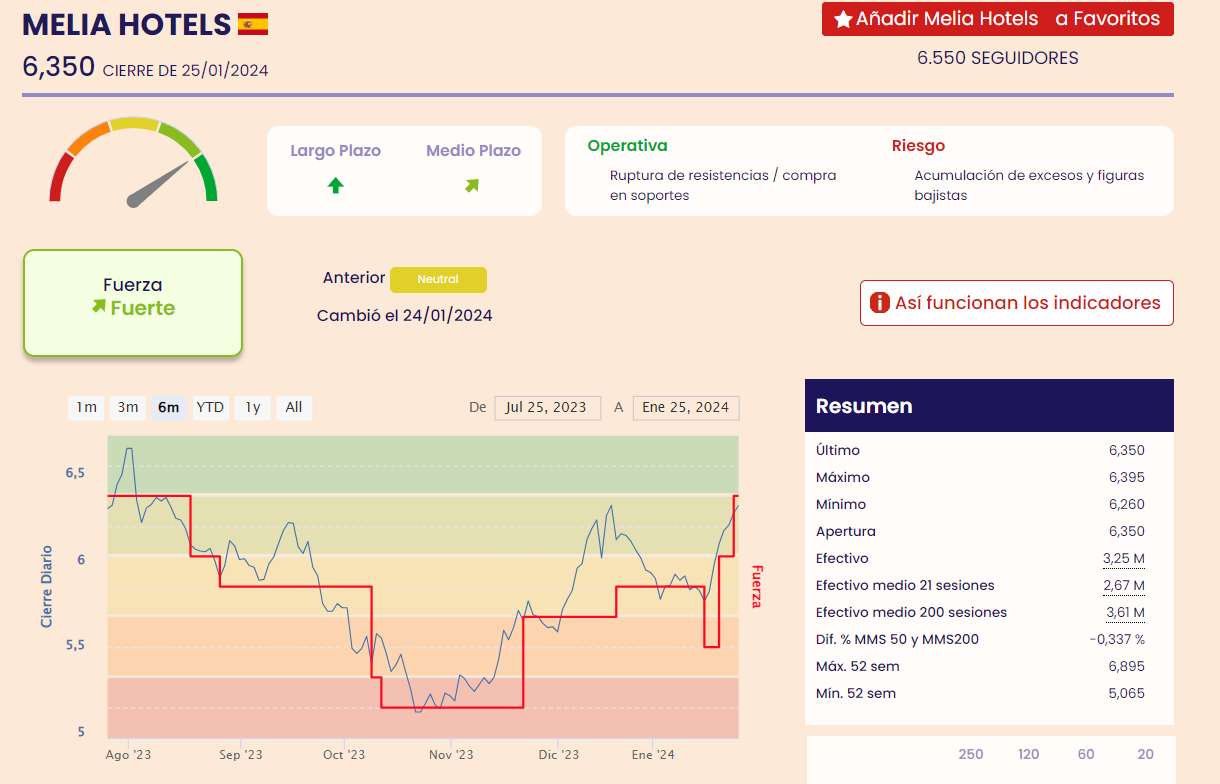Click the Nov '23 axis label on chart
Screen dimensions: 1220x784
(450, 754)
